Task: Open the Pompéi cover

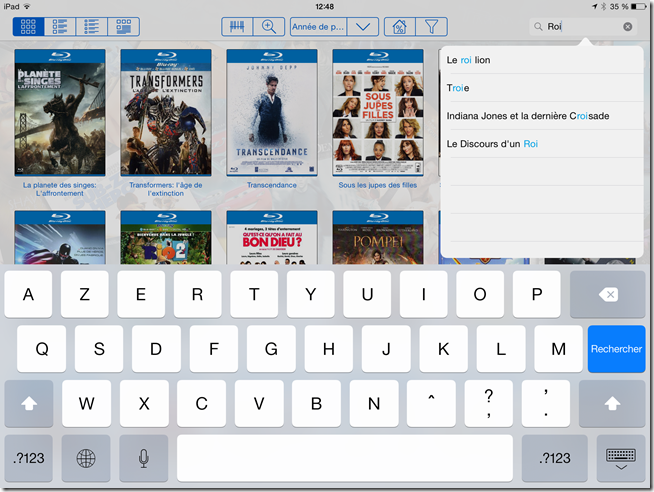Action: [x=378, y=237]
